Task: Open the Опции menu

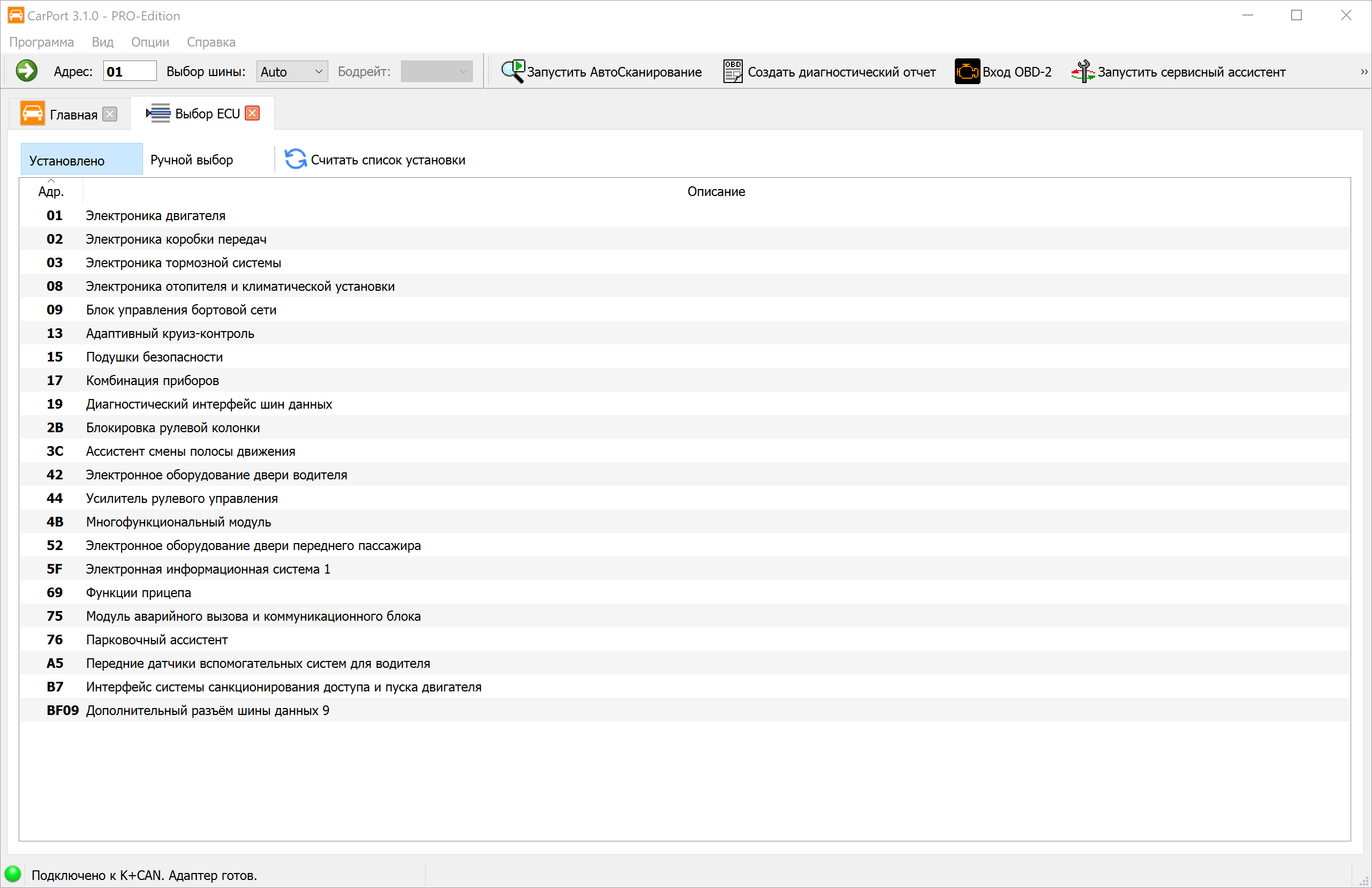Action: [150, 42]
